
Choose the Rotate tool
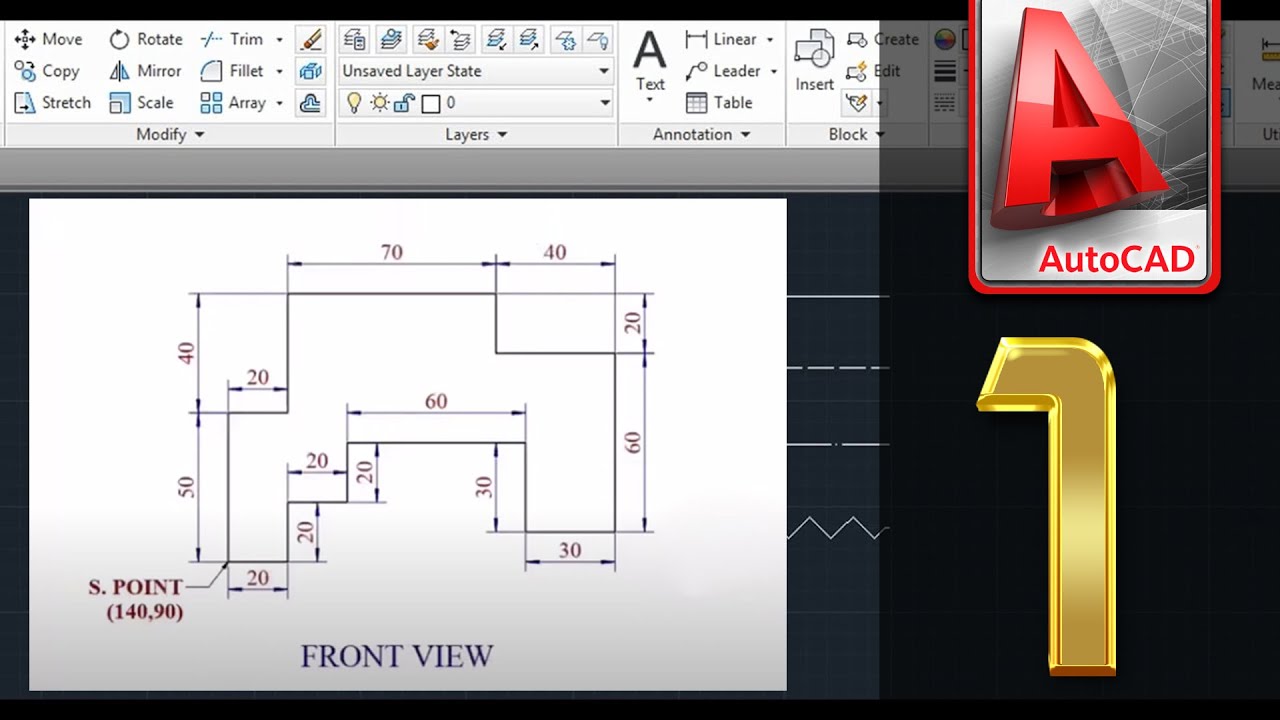tap(146, 39)
